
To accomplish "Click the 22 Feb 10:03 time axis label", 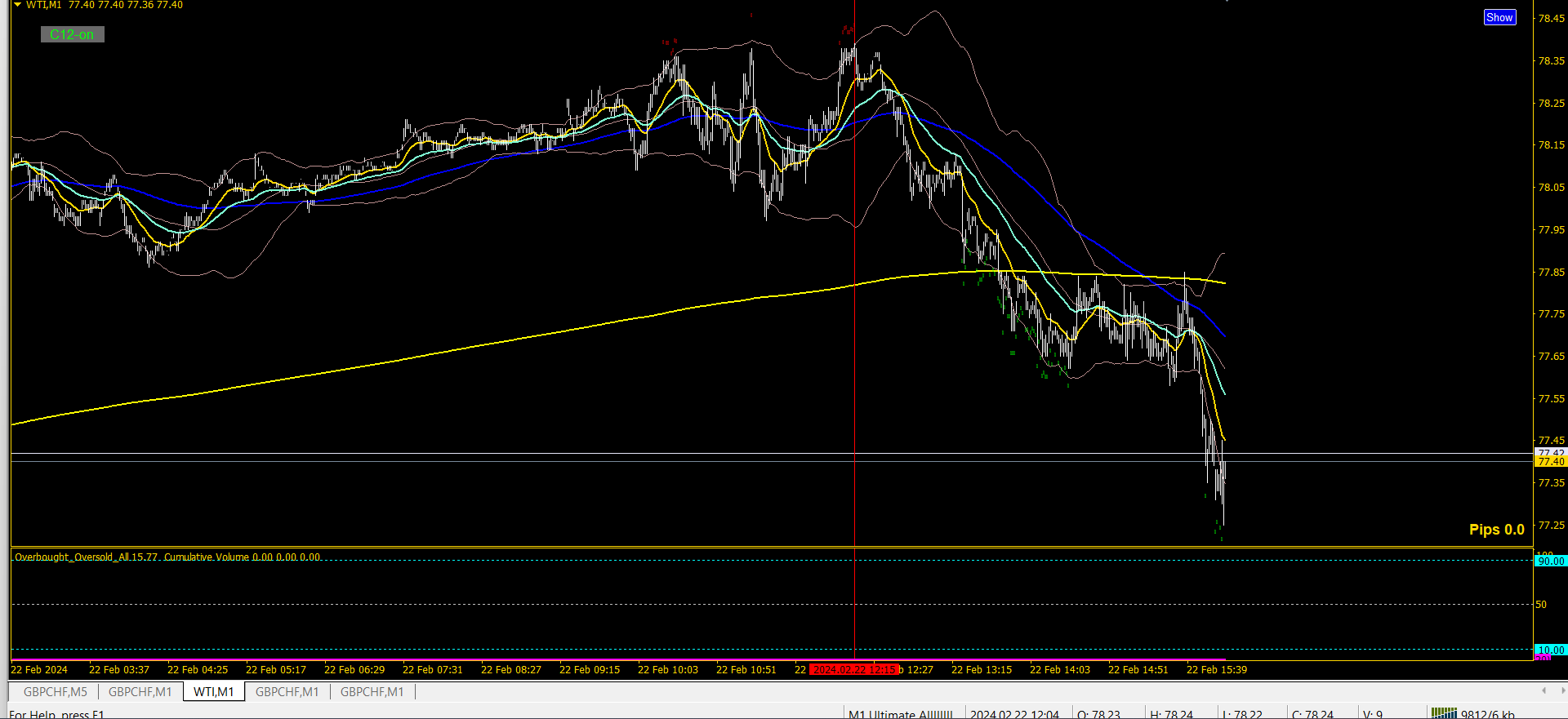I will (668, 669).
